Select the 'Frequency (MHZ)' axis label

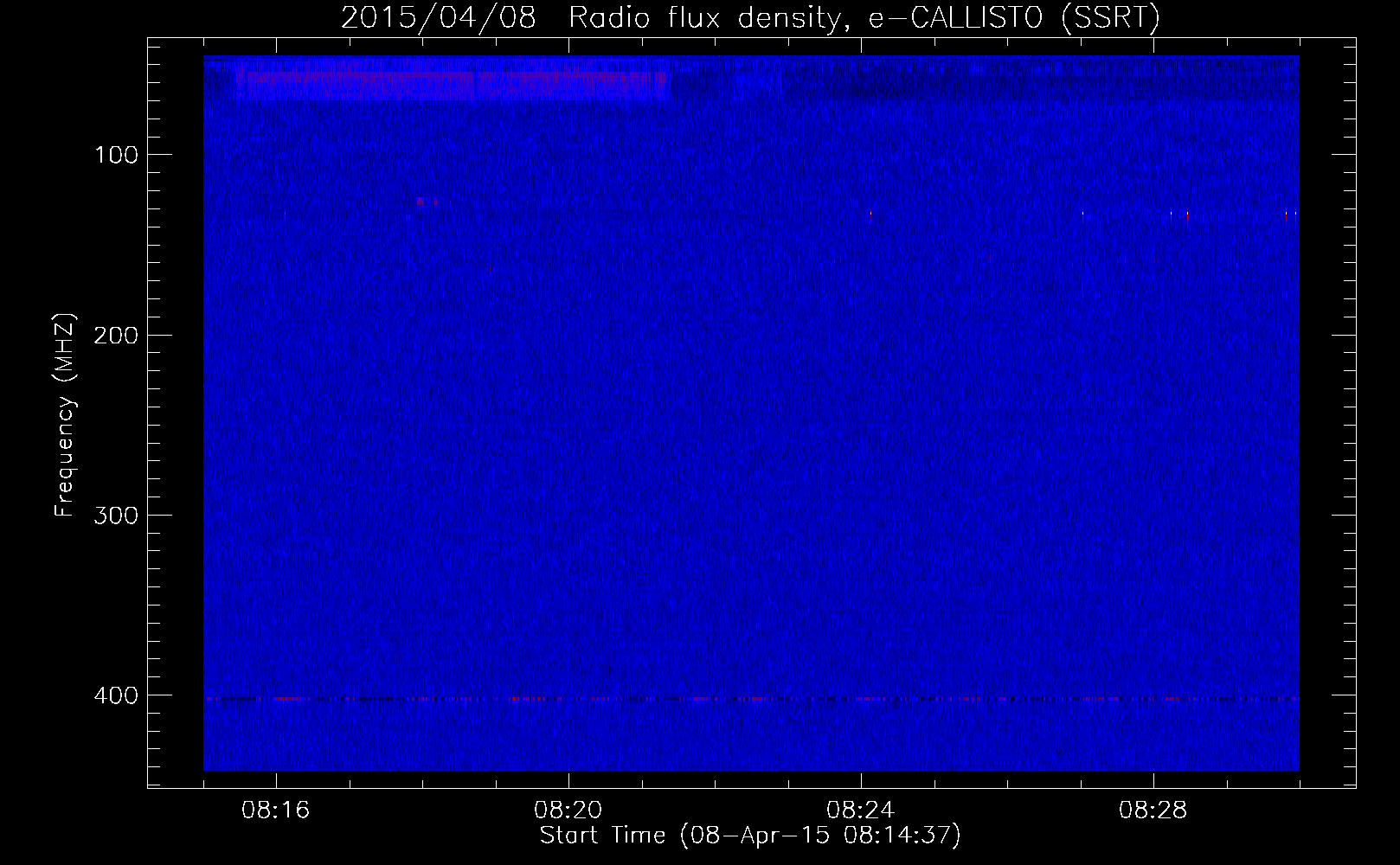[x=65, y=415]
